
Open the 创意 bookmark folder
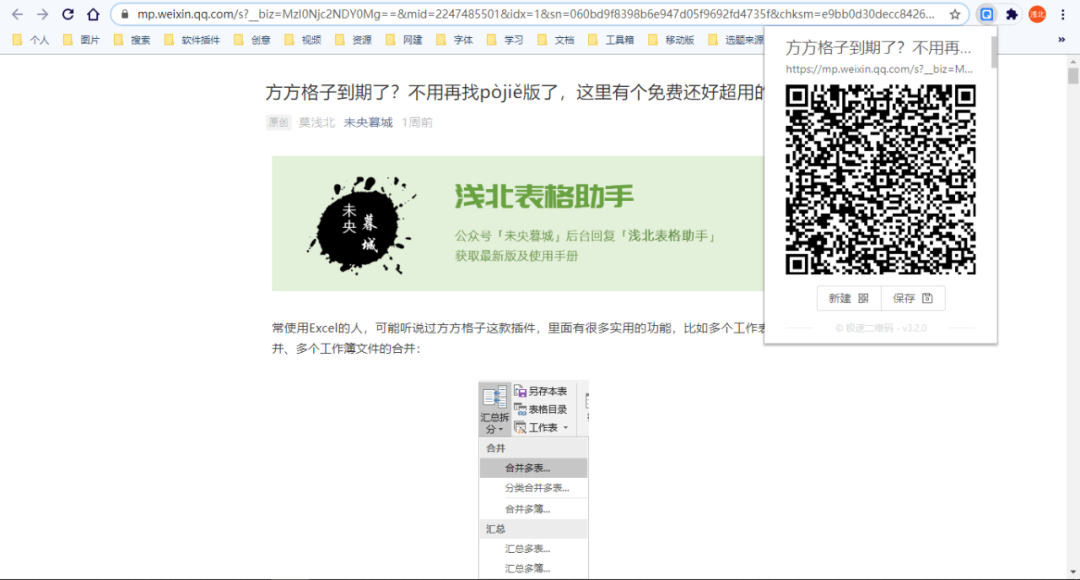click(252, 40)
